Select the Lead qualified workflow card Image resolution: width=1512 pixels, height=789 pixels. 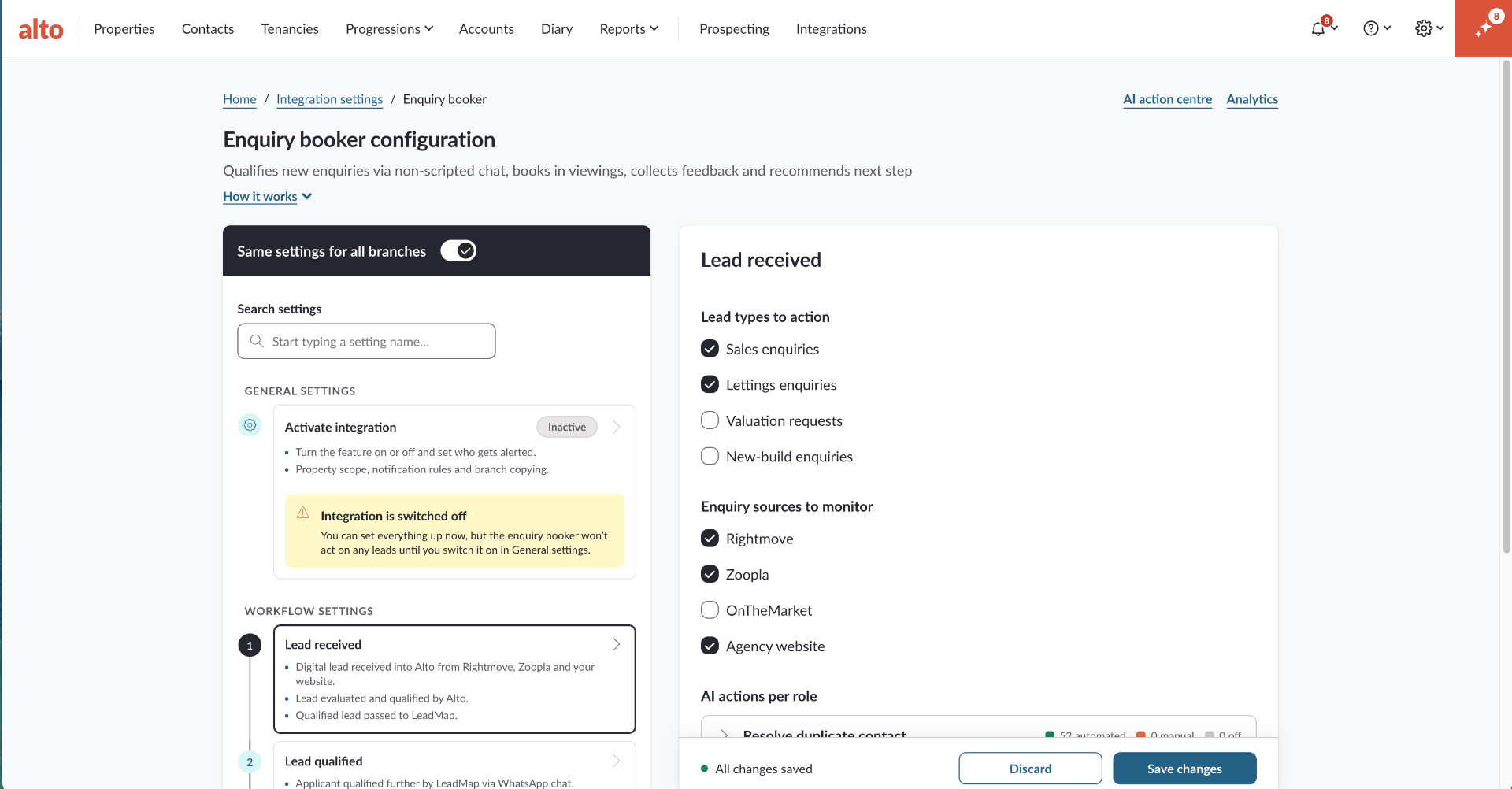point(454,765)
